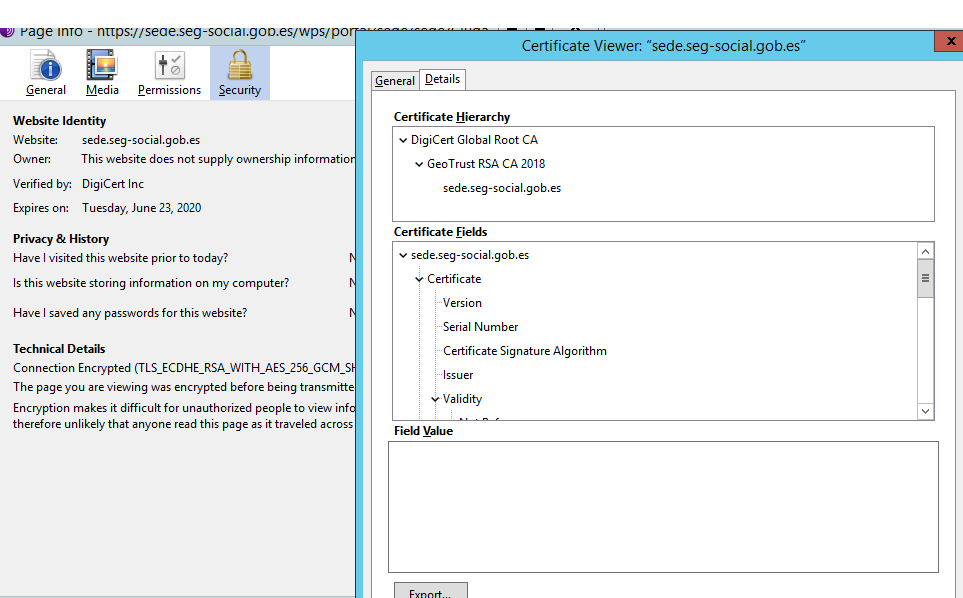Select Certificate Signature Algorithm field

click(524, 351)
